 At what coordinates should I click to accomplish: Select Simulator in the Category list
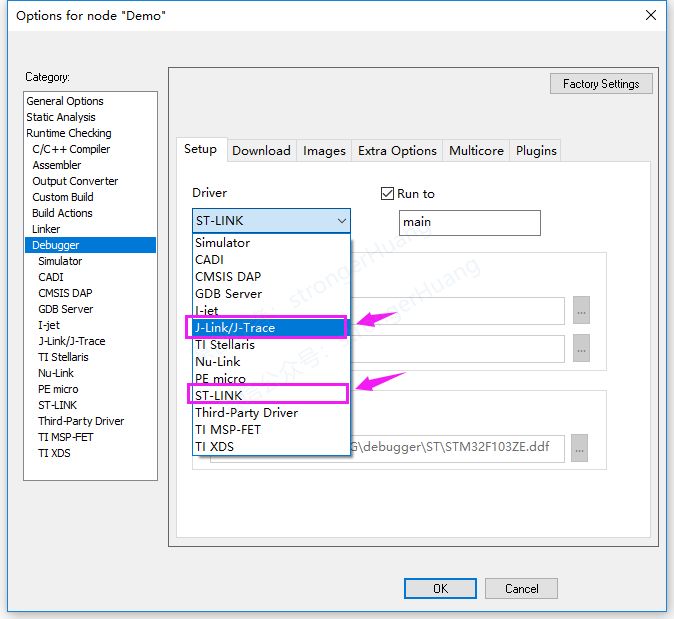pos(90,261)
